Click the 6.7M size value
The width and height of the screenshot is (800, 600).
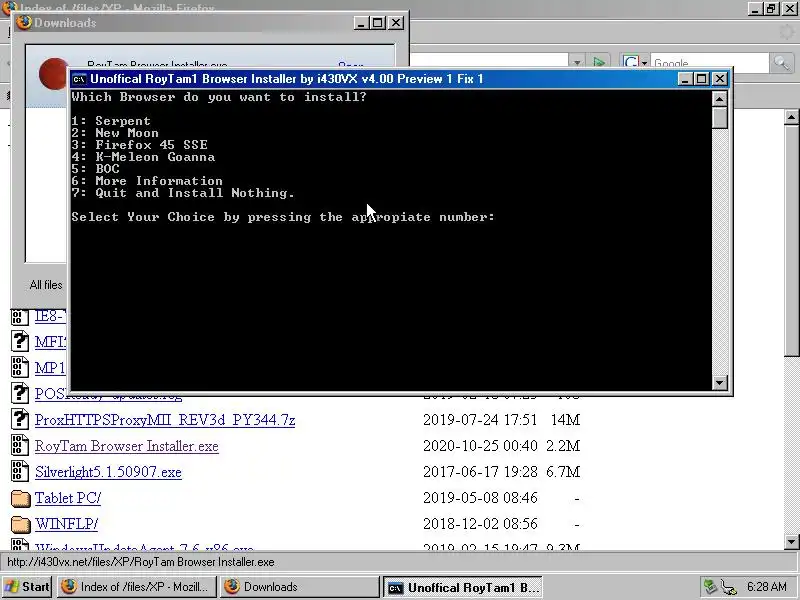(x=563, y=472)
